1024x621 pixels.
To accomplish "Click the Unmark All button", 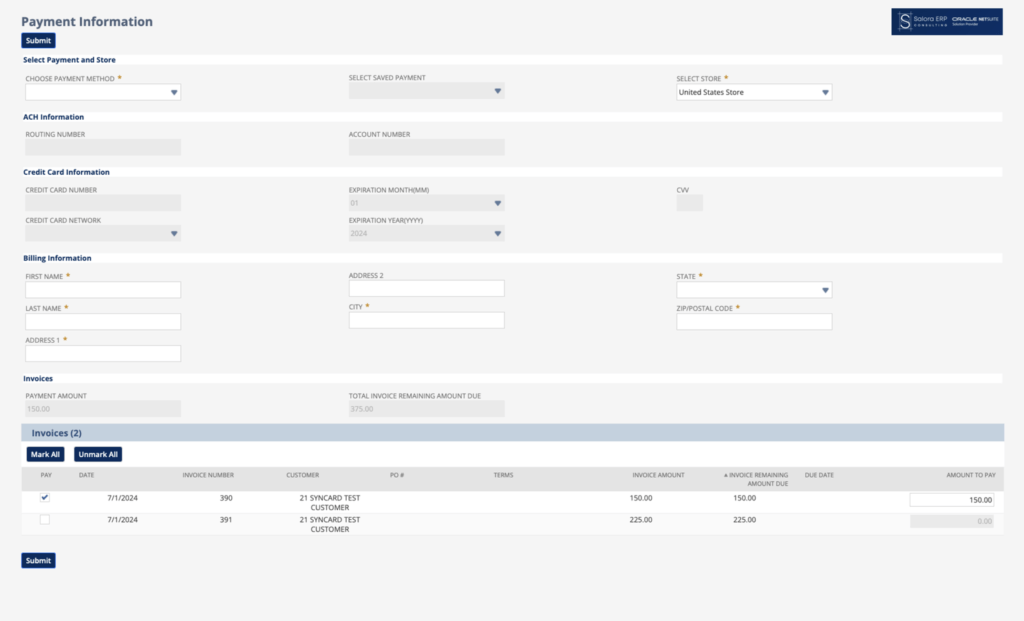I will [x=98, y=454].
